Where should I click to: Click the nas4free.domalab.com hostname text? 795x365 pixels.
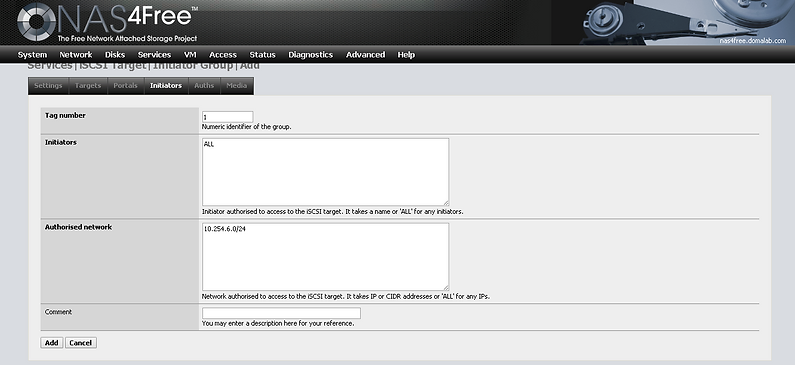(752, 41)
